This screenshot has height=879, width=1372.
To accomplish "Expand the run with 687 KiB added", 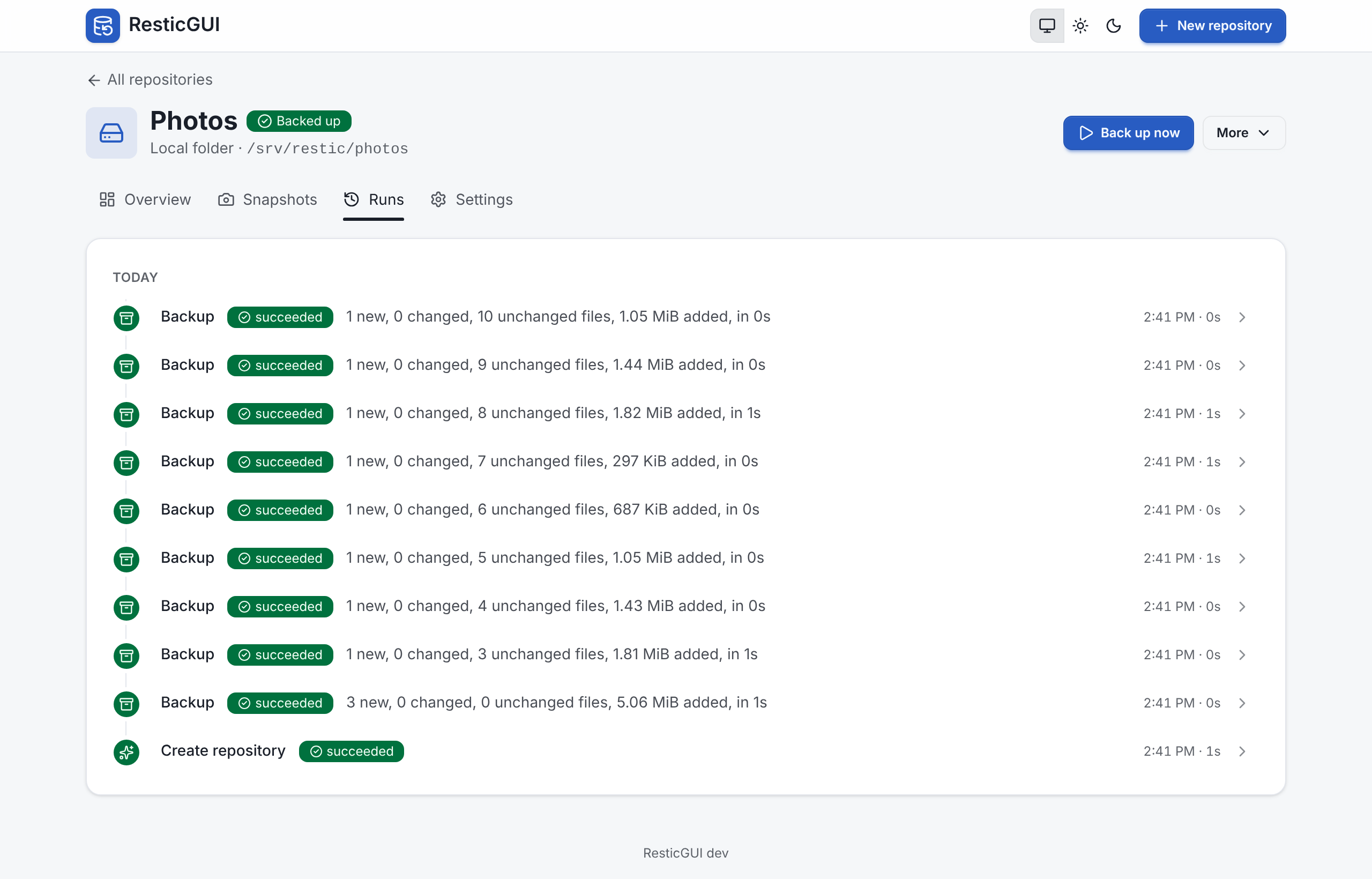I will pos(1242,510).
